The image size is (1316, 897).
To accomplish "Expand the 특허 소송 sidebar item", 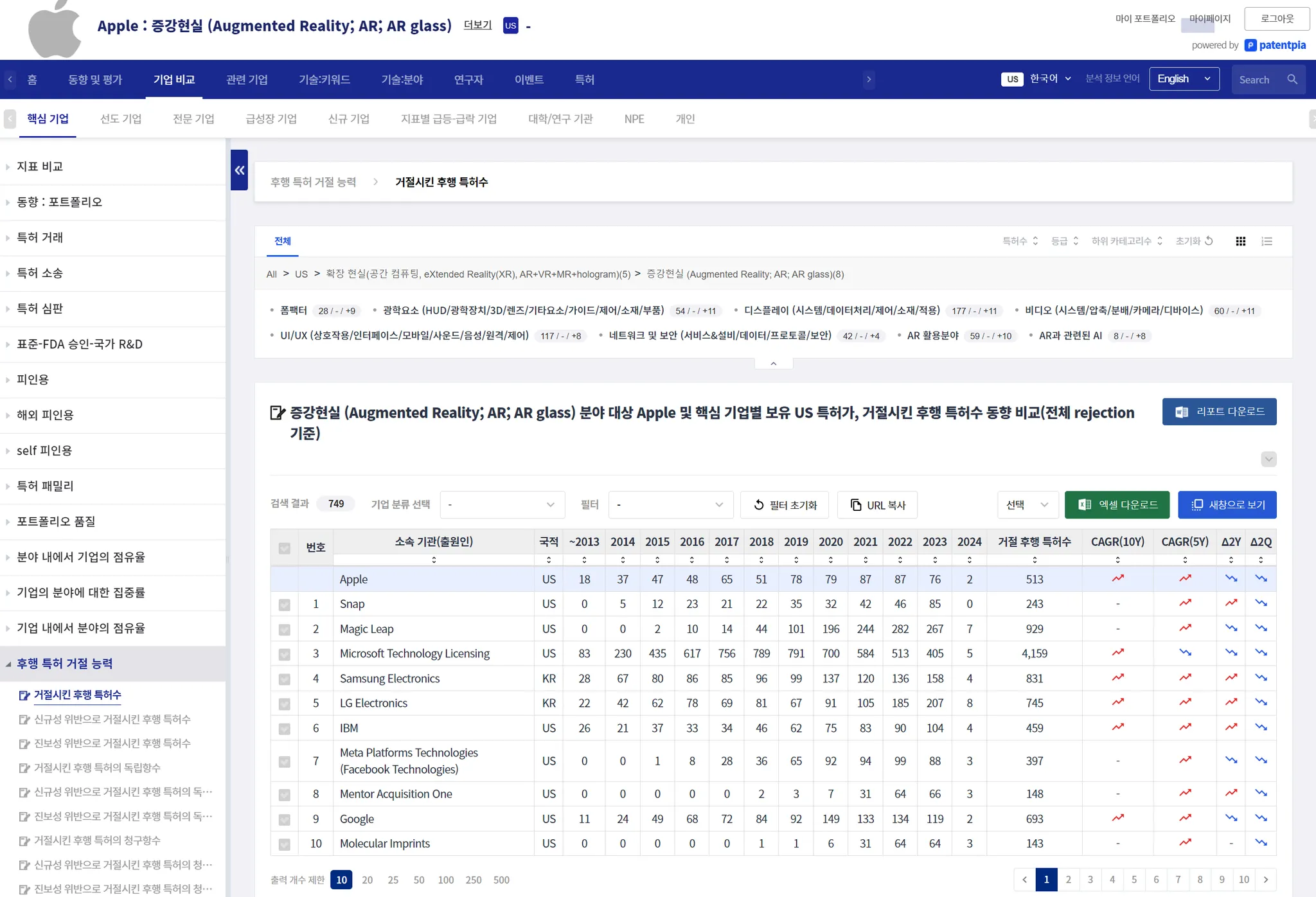I will (40, 273).
